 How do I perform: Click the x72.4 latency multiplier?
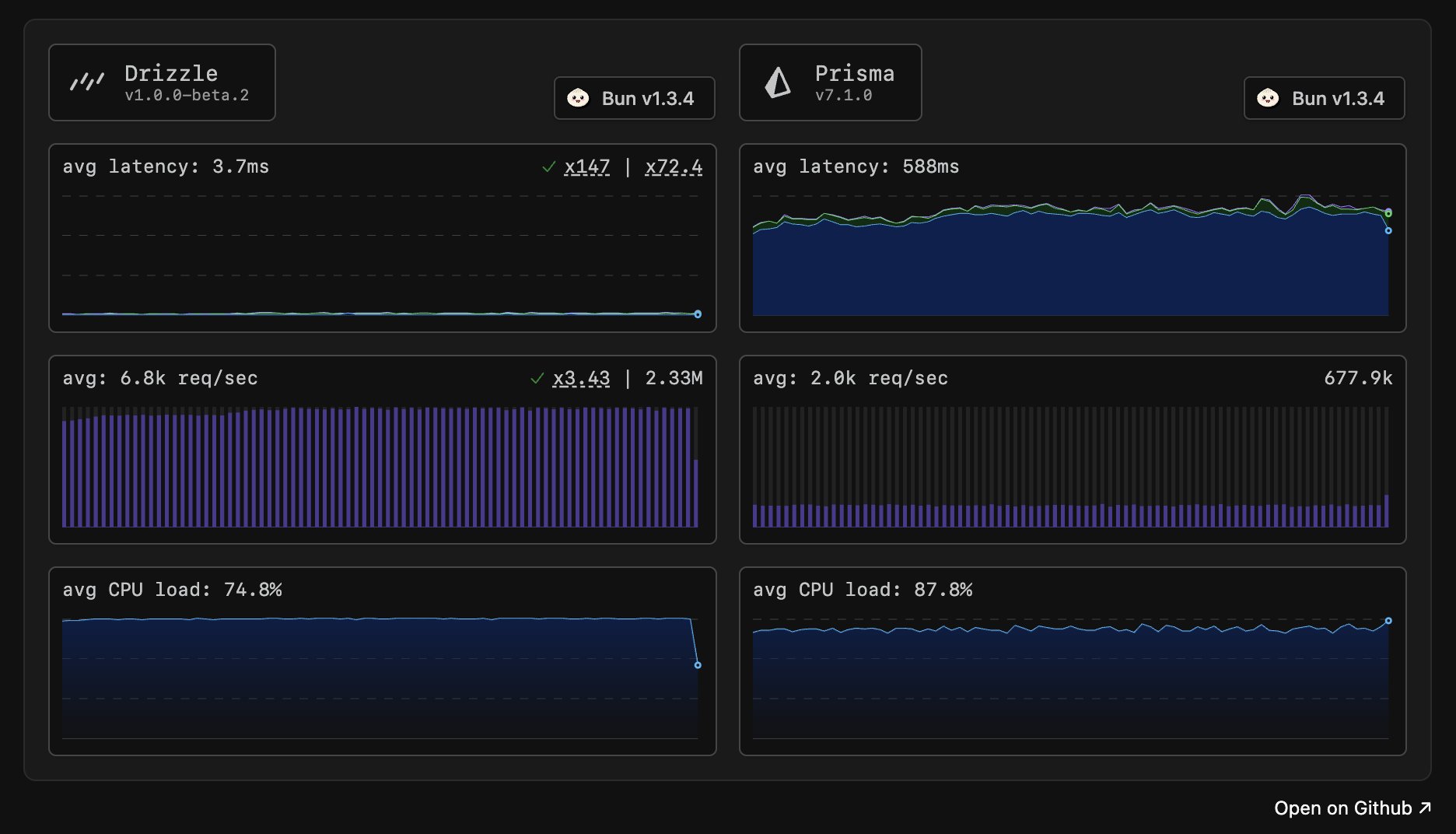pyautogui.click(x=674, y=166)
